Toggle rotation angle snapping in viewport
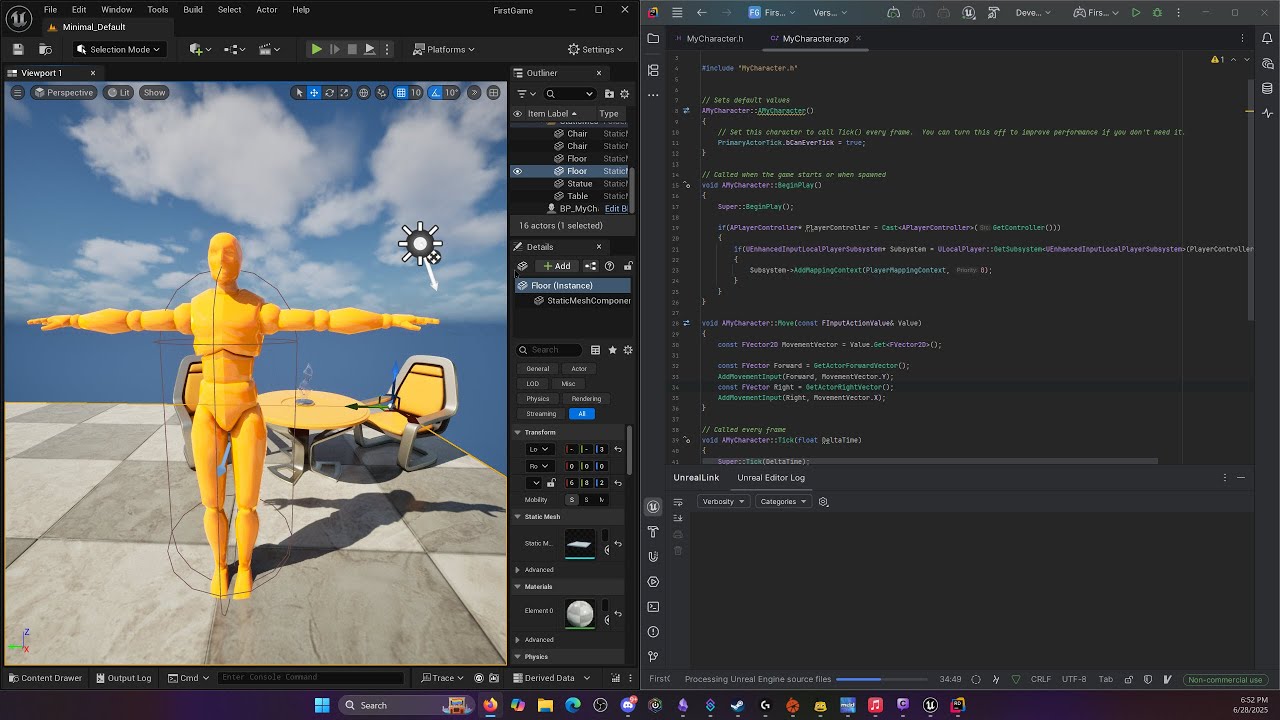1280x720 pixels. 435,93
